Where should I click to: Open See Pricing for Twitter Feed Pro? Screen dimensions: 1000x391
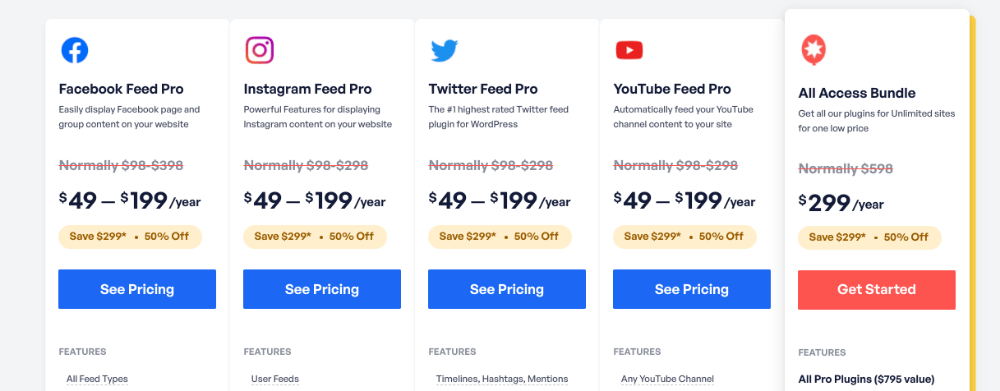pos(507,289)
